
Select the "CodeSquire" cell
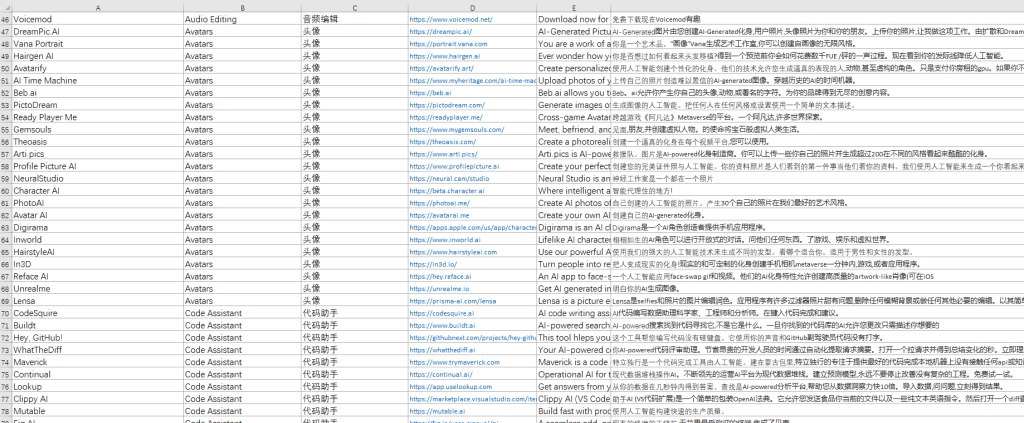(97, 313)
